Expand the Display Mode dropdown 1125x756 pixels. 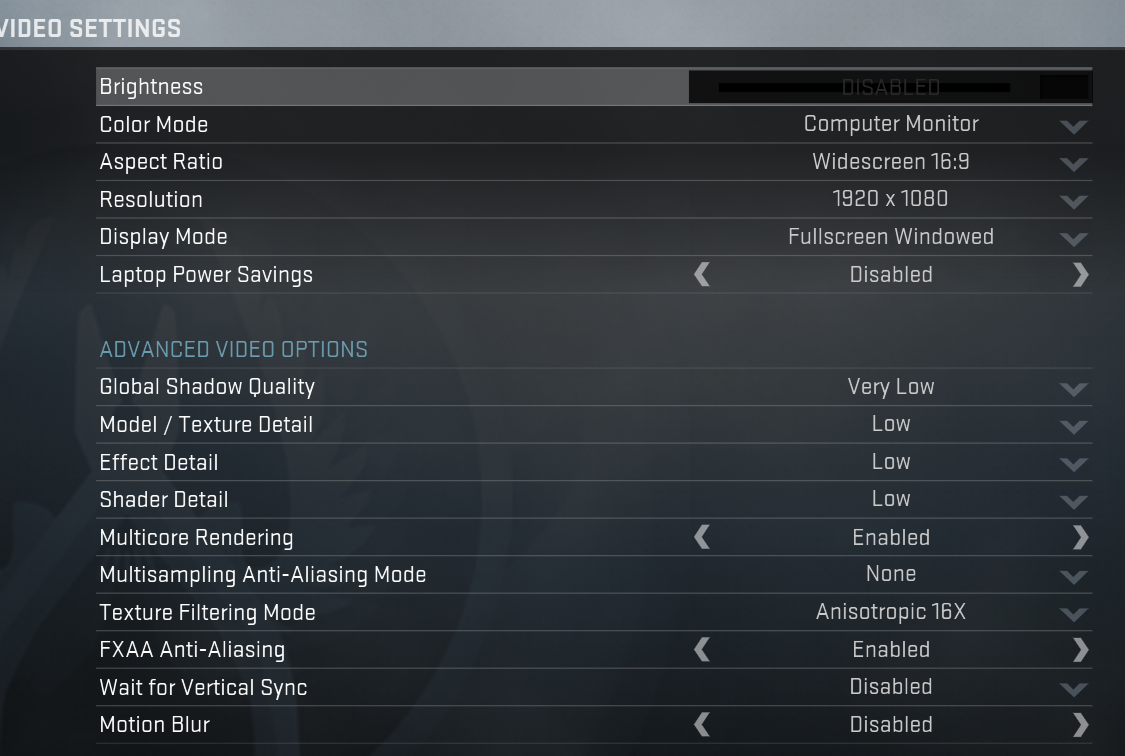tap(1073, 238)
